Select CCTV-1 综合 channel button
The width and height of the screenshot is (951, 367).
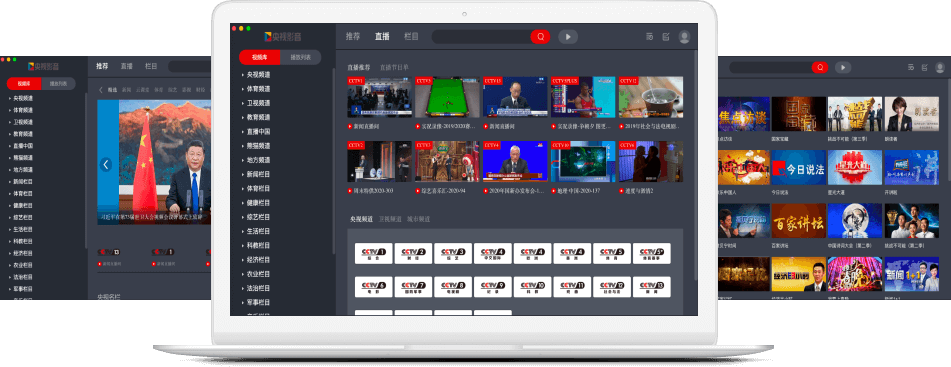[374, 254]
